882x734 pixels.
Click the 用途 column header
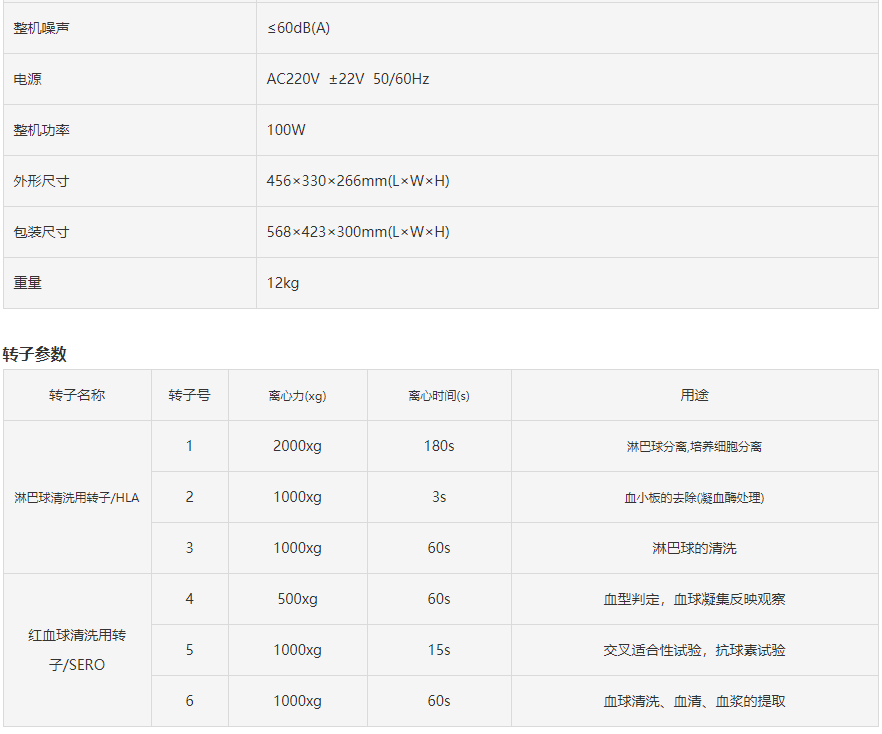pyautogui.click(x=694, y=395)
